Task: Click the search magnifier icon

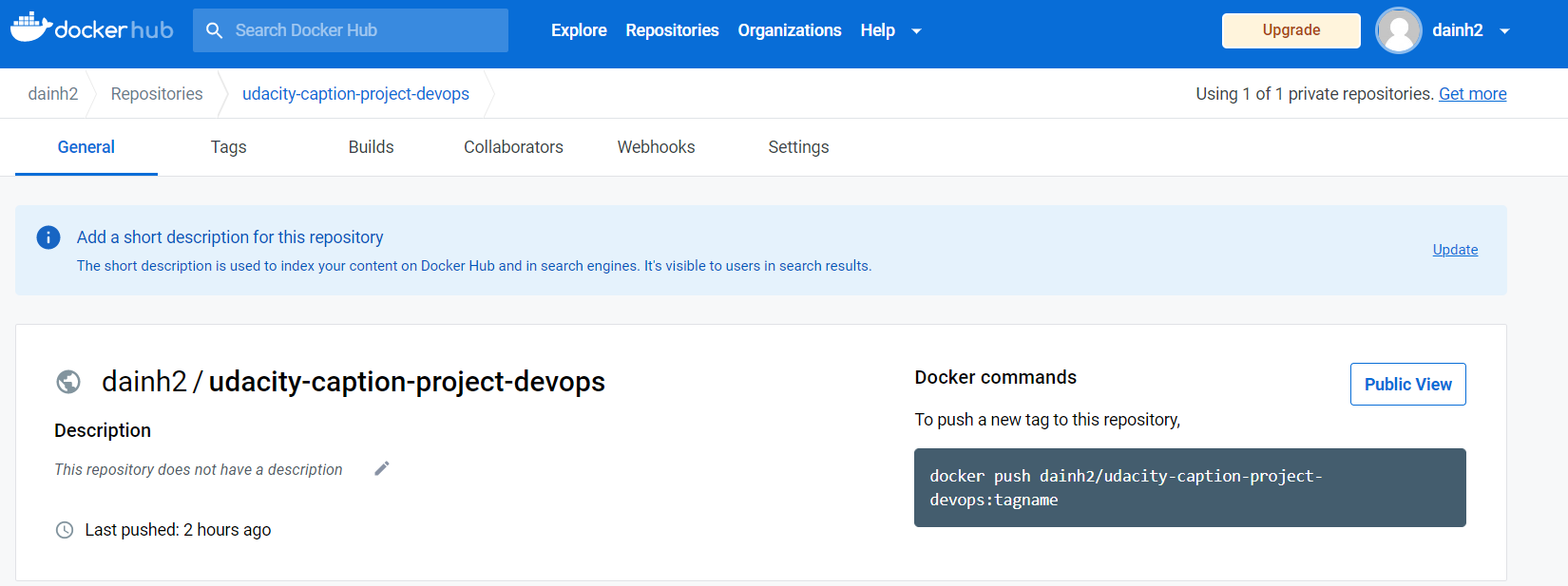Action: coord(215,30)
